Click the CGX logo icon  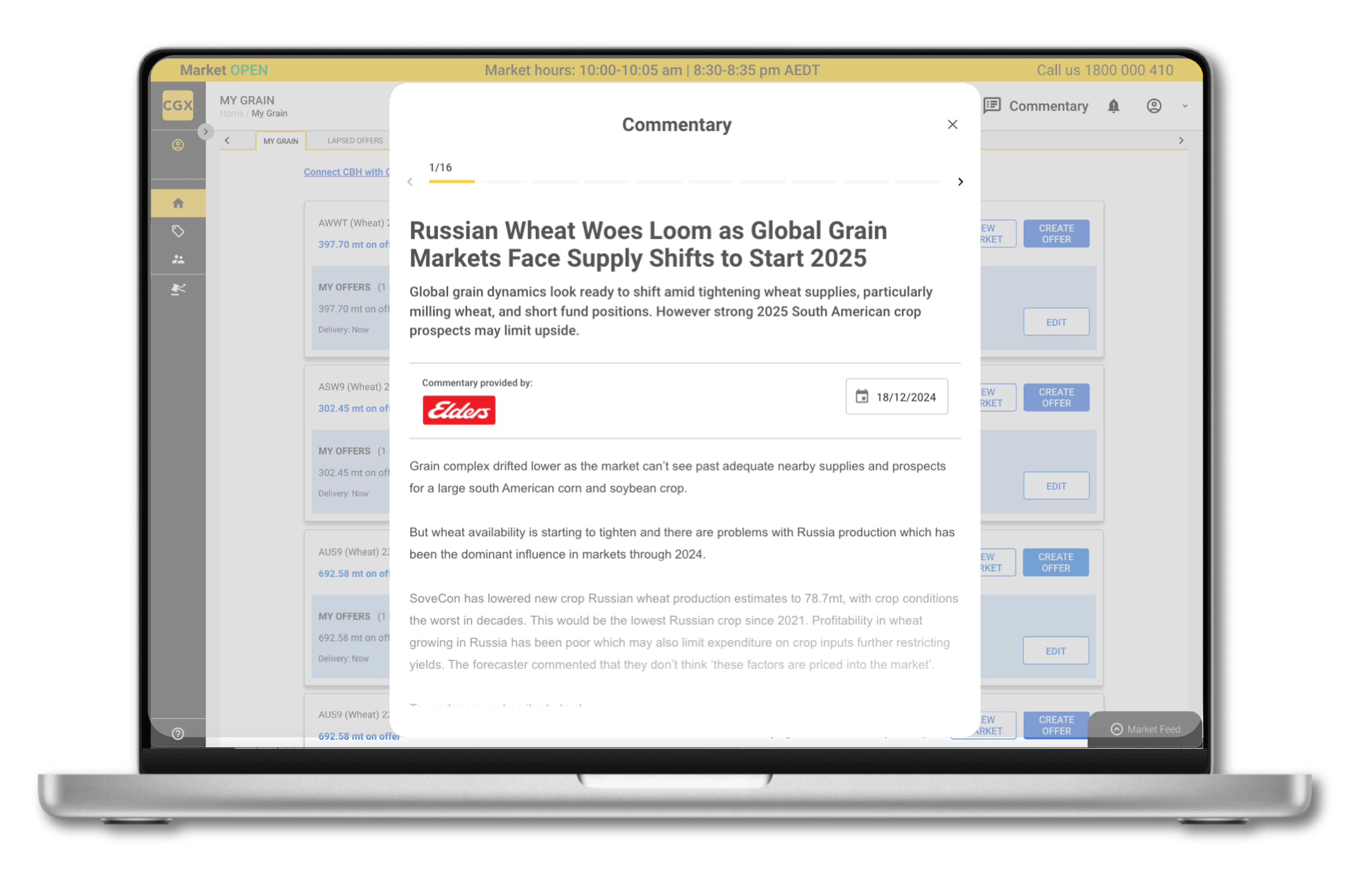pyautogui.click(x=177, y=105)
